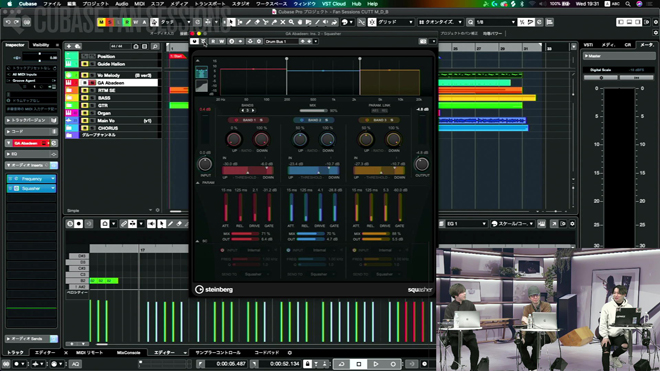Viewport: 660px width, 371px height.
Task: Open the MixConsole tab in lower zone
Action: (128, 352)
